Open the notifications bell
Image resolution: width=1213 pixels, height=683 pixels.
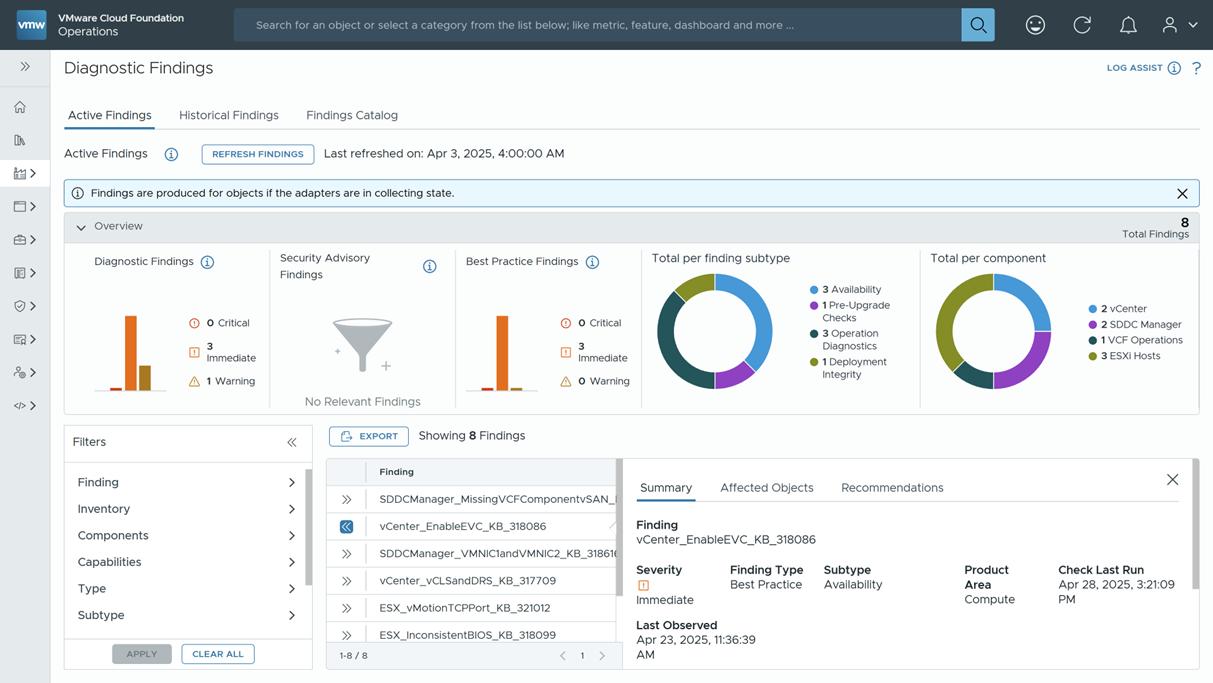pos(1128,25)
